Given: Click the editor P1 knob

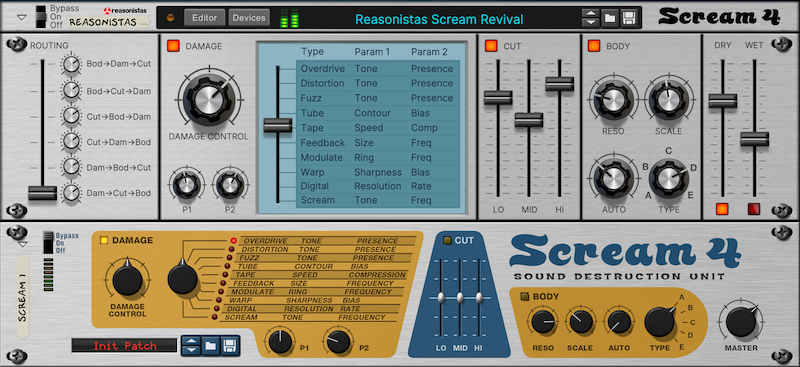Looking at the screenshot, I should [187, 185].
